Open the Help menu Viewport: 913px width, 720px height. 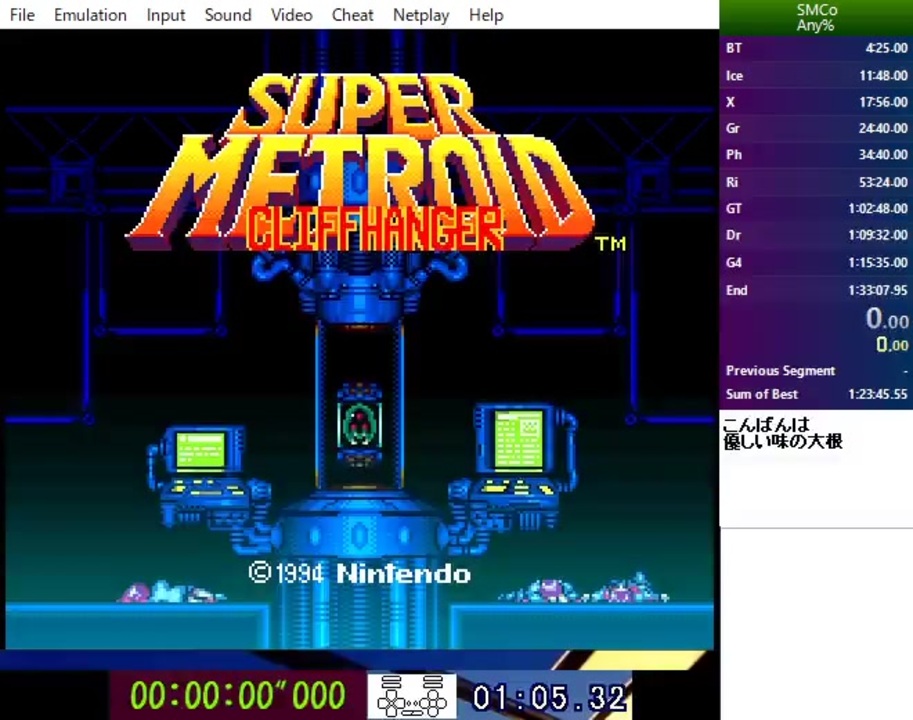[x=486, y=15]
